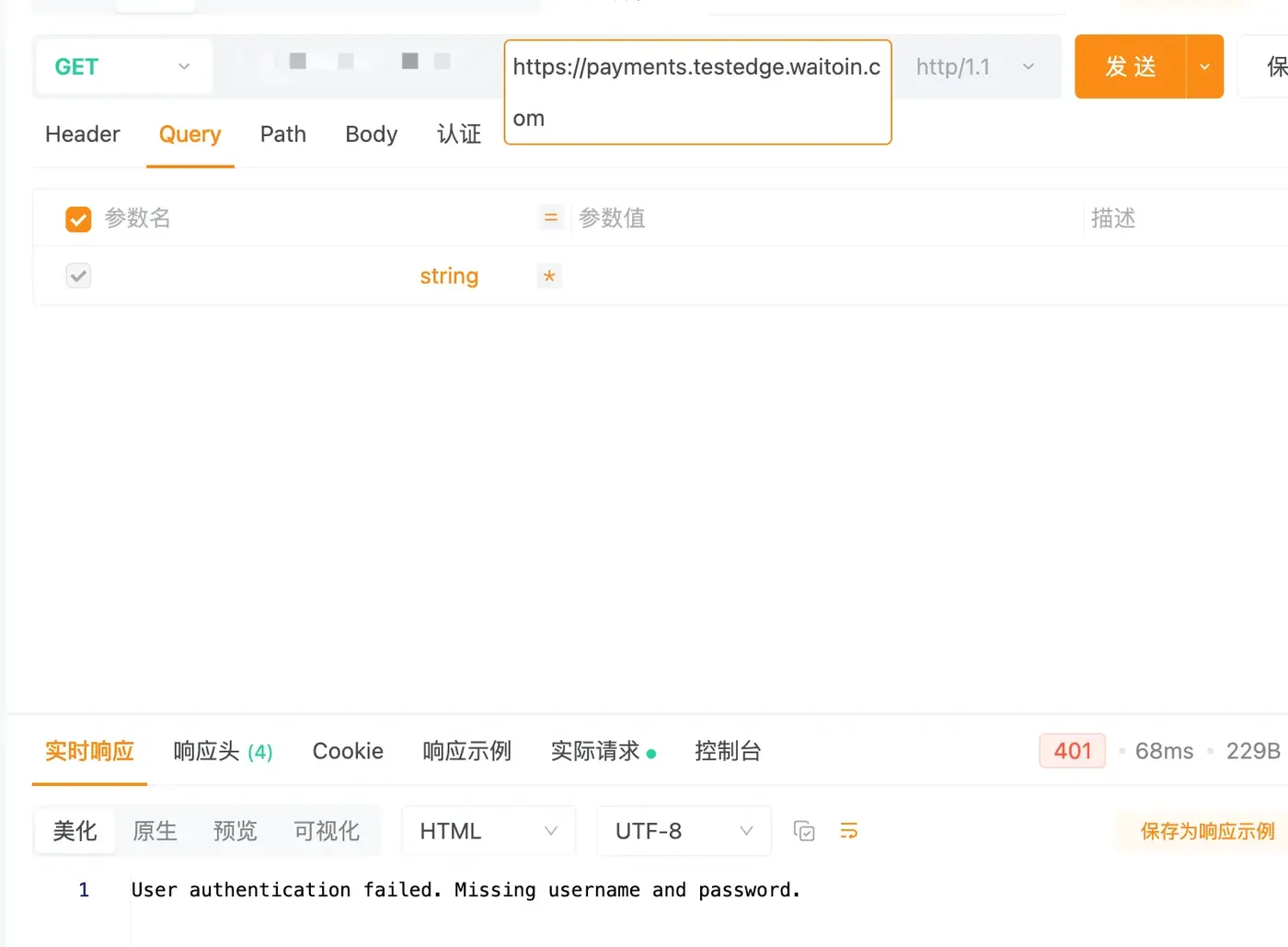The height and width of the screenshot is (947, 1288).
Task: Click line number 1 in response
Action: 84,891
